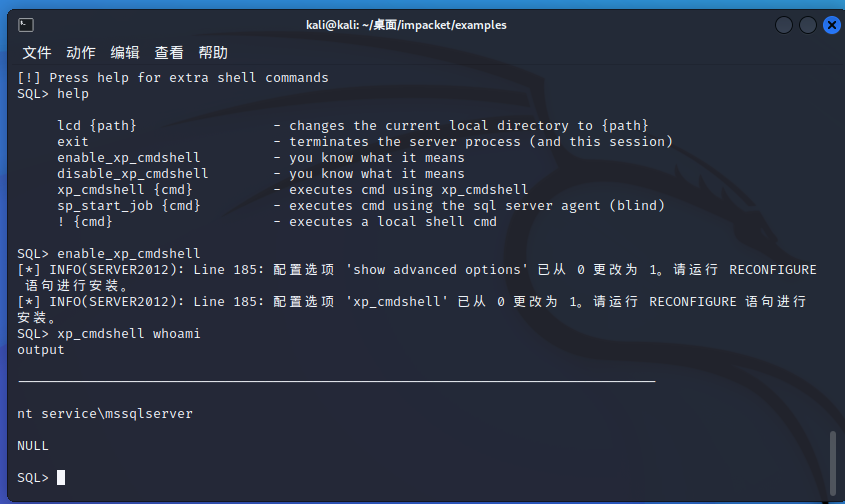Open the 帮助 menu
This screenshot has width=845, height=504.
pyautogui.click(x=213, y=53)
